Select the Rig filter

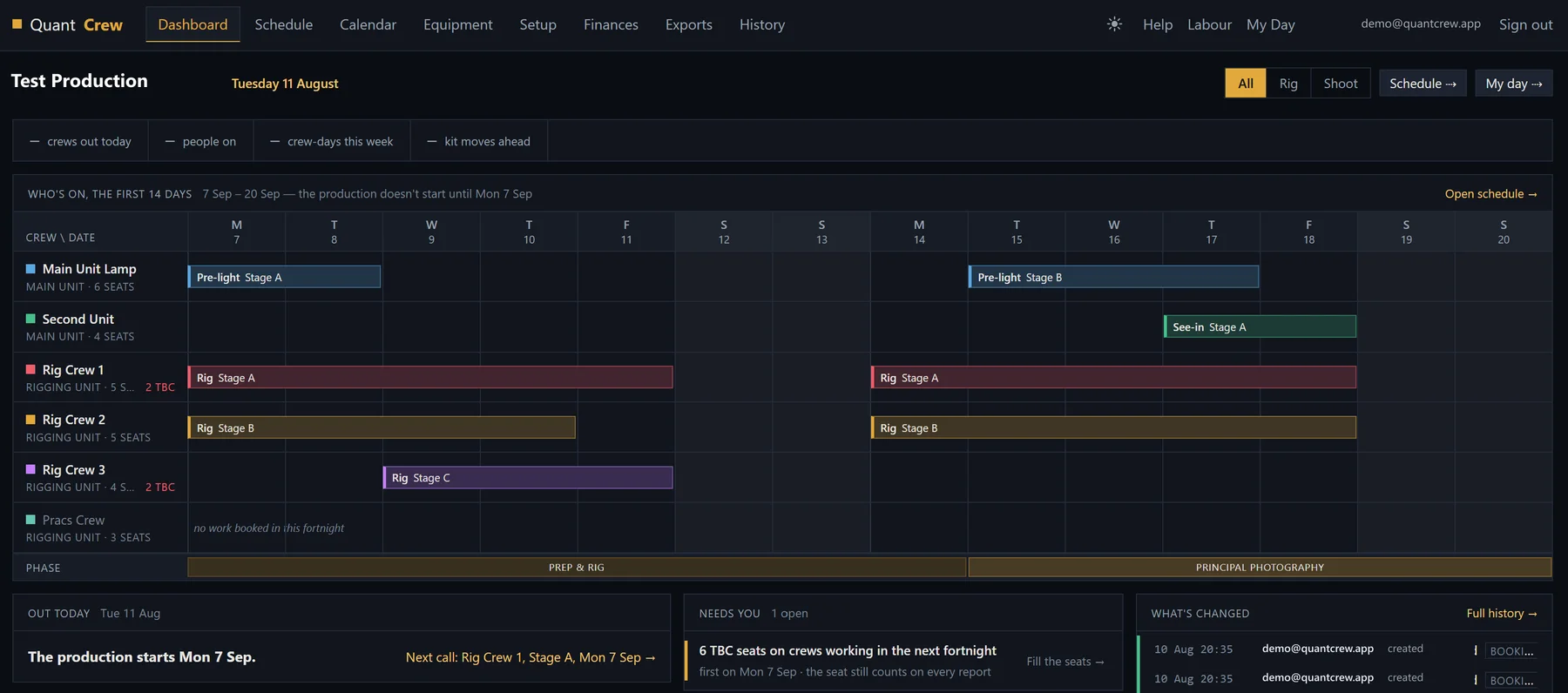1288,84
